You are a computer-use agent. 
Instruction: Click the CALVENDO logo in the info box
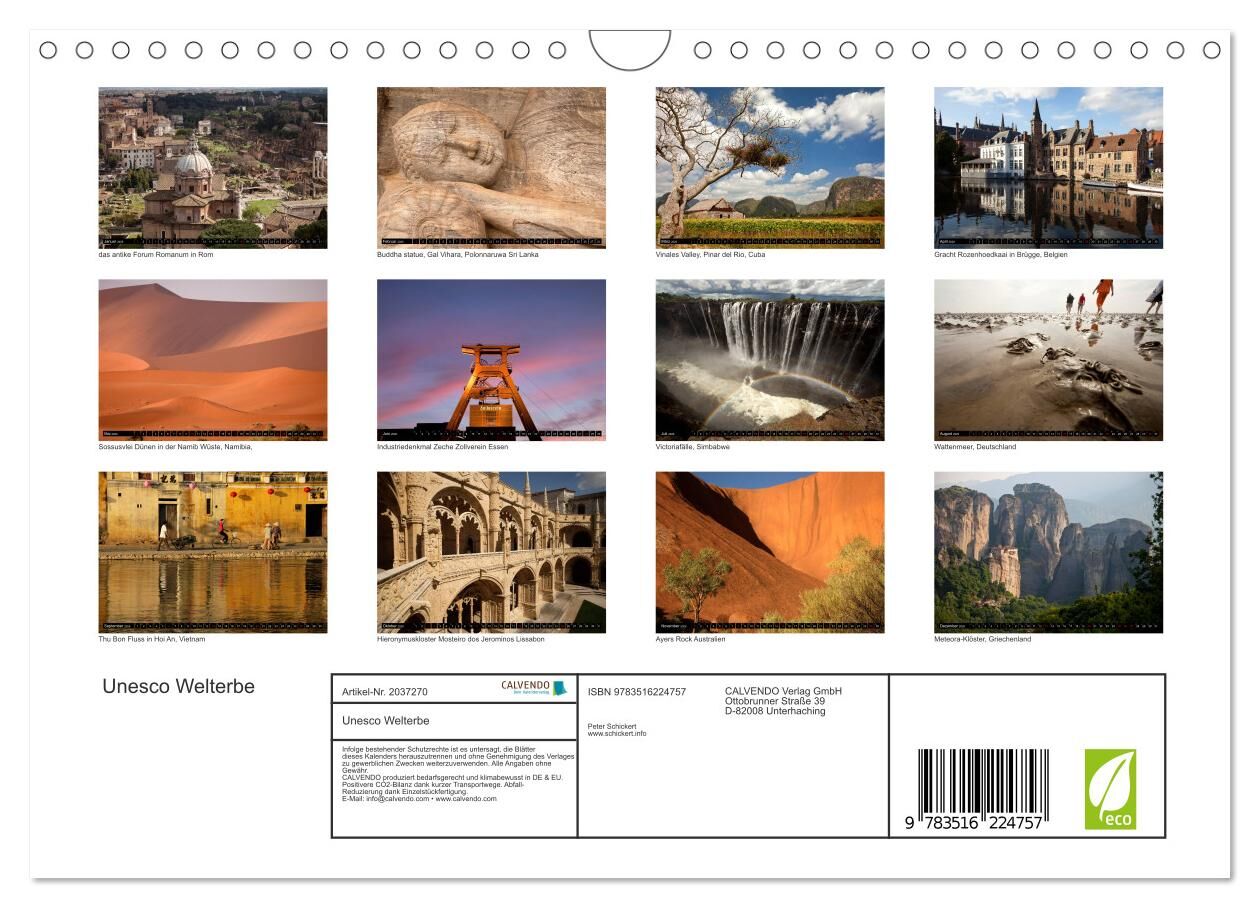click(534, 688)
